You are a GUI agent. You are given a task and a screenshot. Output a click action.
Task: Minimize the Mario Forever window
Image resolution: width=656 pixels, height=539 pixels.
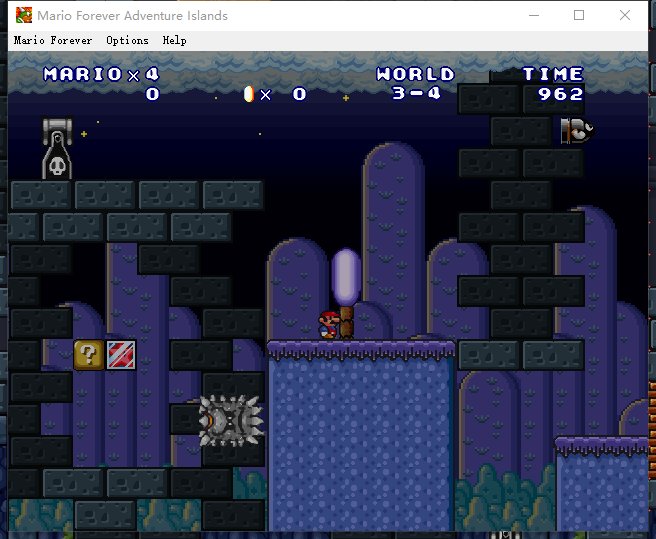(x=534, y=15)
